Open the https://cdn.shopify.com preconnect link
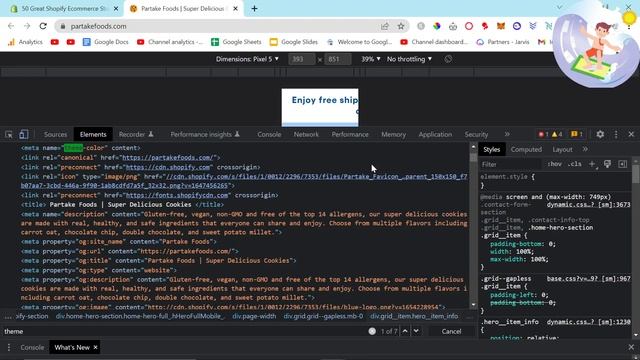This screenshot has height=360, width=640. tap(168, 167)
